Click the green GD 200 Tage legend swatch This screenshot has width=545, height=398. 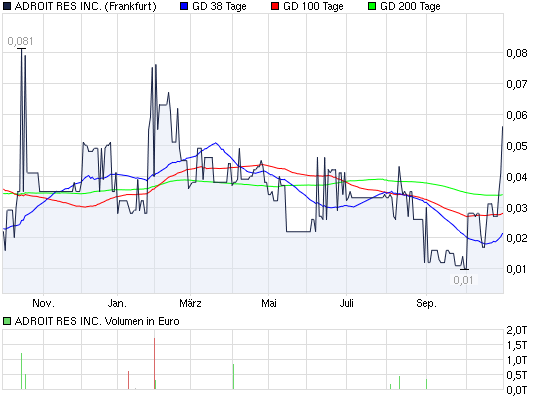coord(372,6)
